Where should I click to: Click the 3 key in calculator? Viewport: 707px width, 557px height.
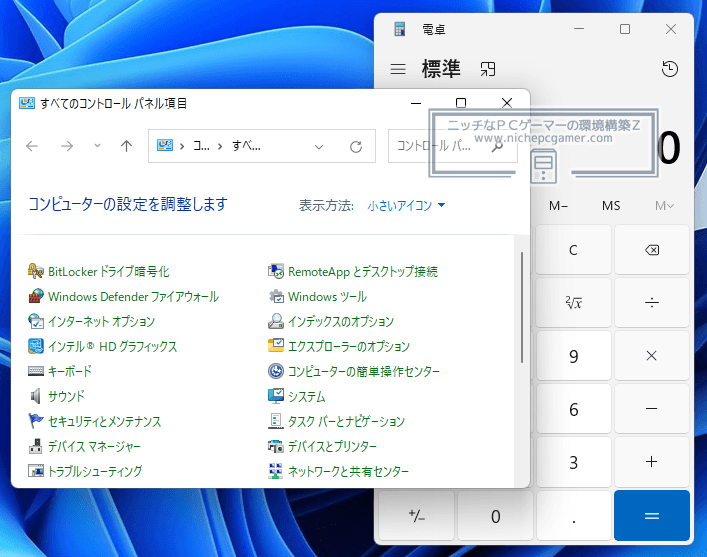point(573,462)
